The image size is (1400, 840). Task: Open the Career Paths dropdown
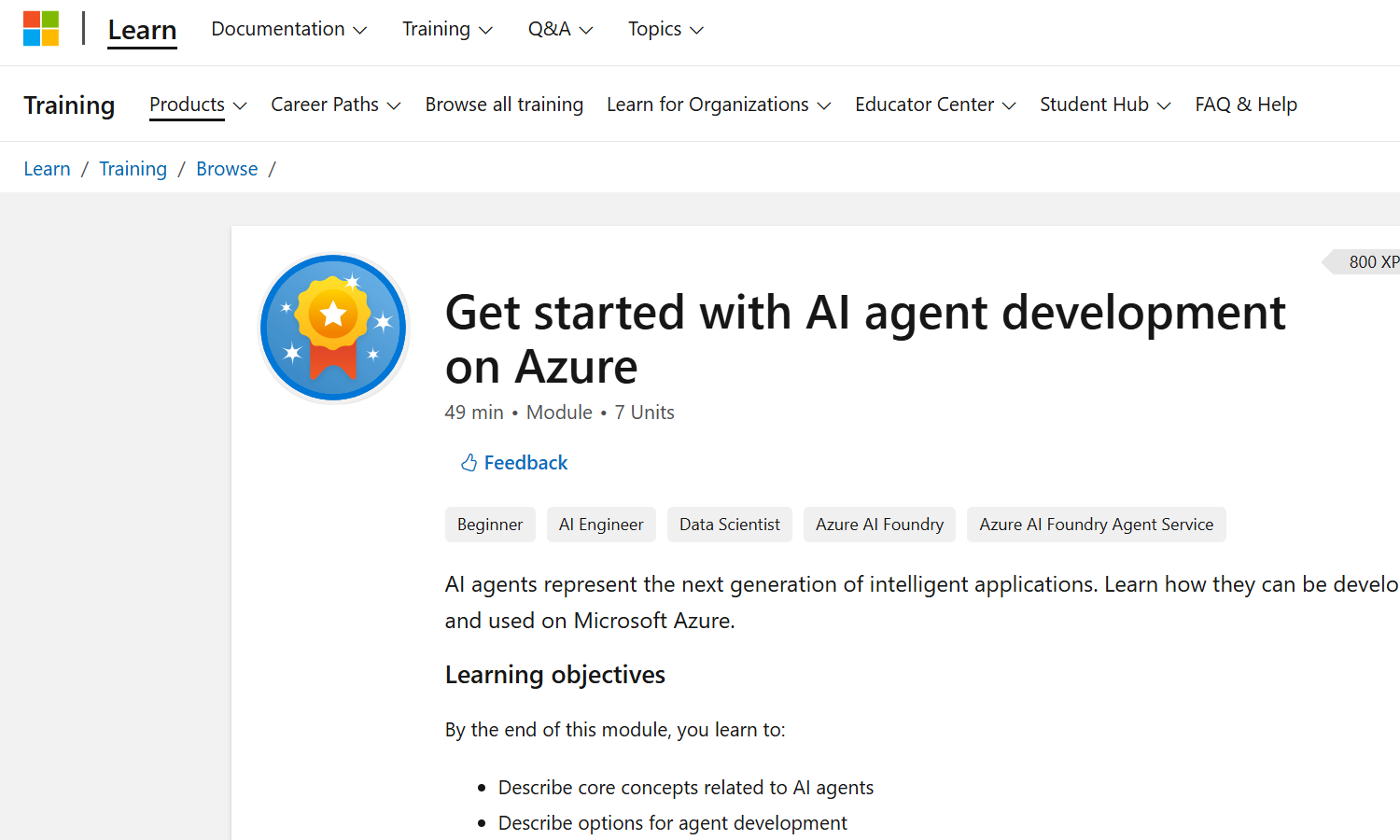(x=335, y=105)
